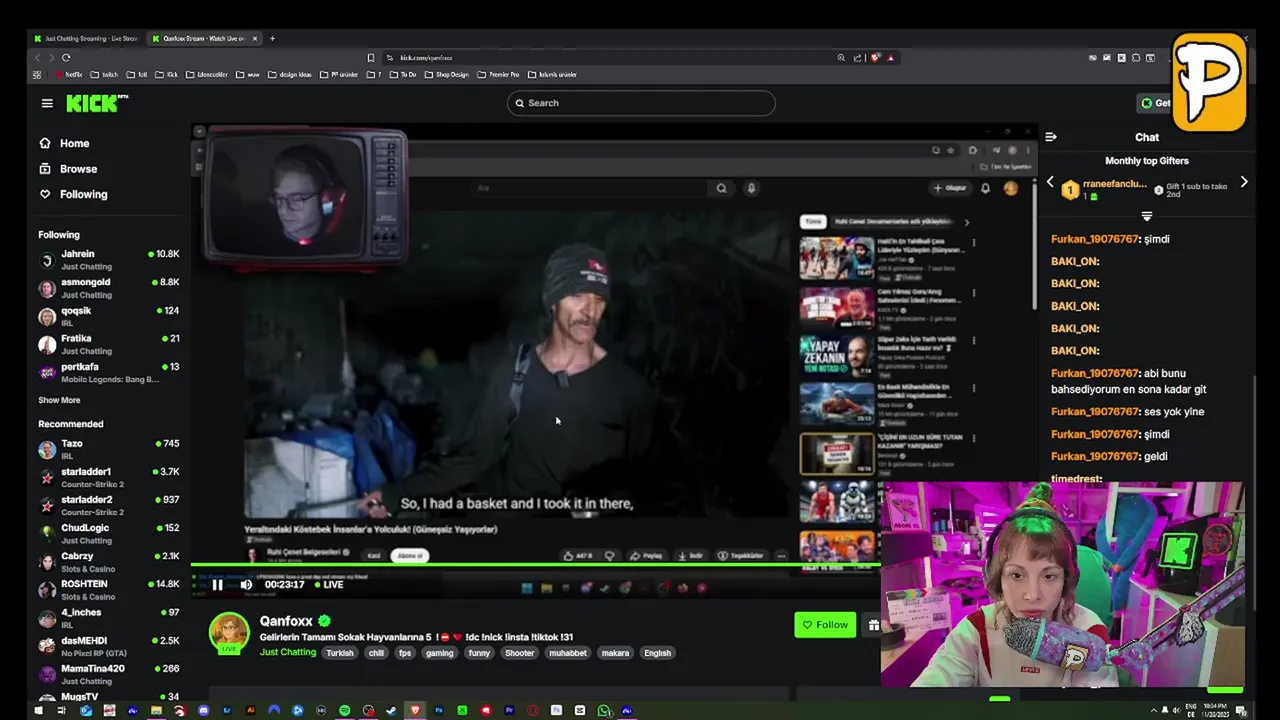Close the Qanfoxx Stream tab

[x=255, y=38]
